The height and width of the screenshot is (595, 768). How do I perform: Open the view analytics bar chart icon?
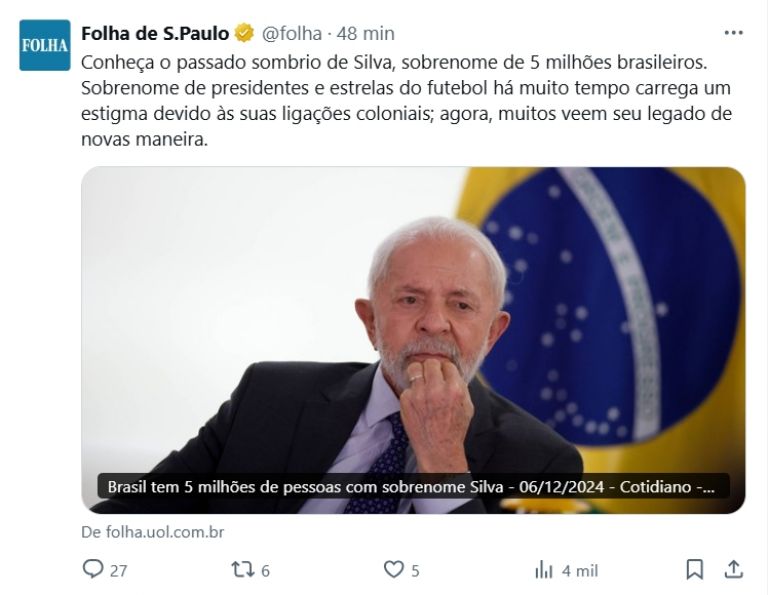coord(544,570)
